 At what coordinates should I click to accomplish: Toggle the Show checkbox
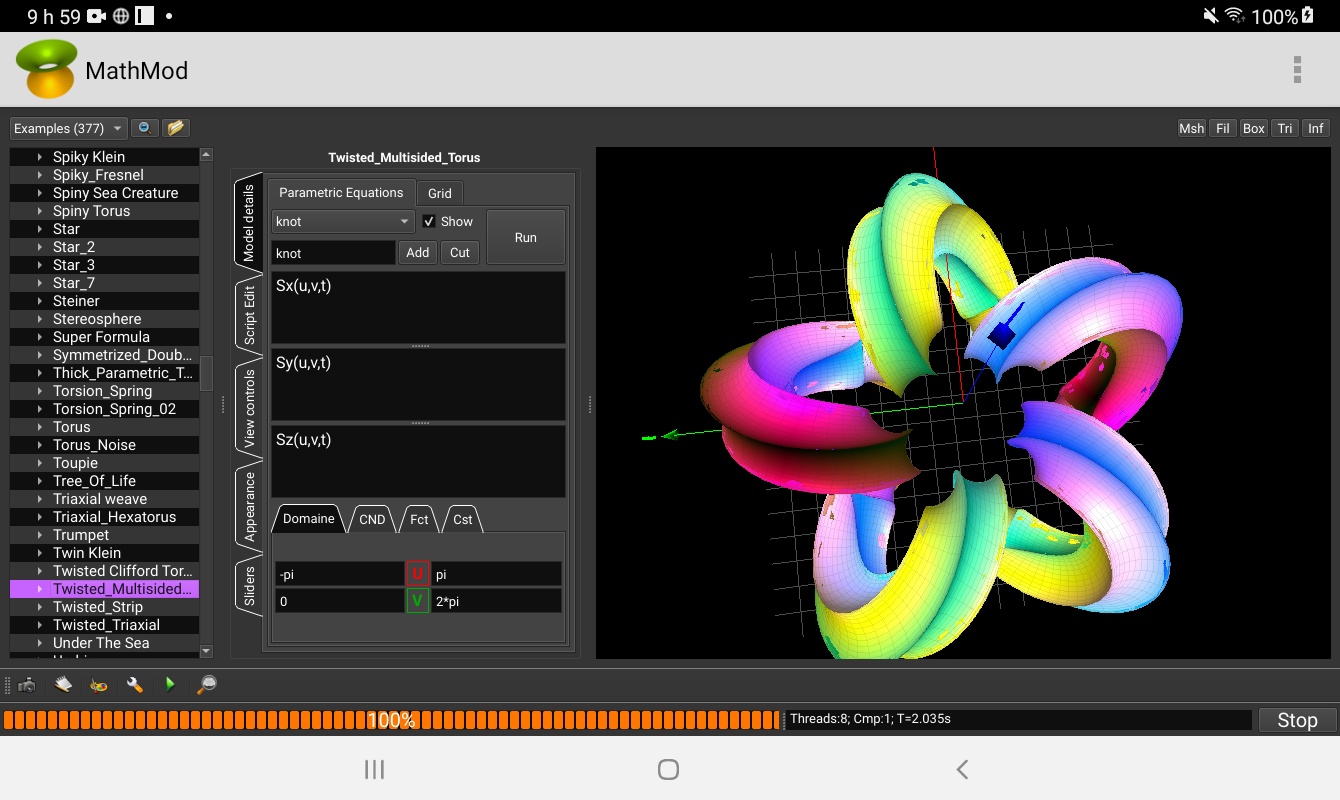pos(429,221)
